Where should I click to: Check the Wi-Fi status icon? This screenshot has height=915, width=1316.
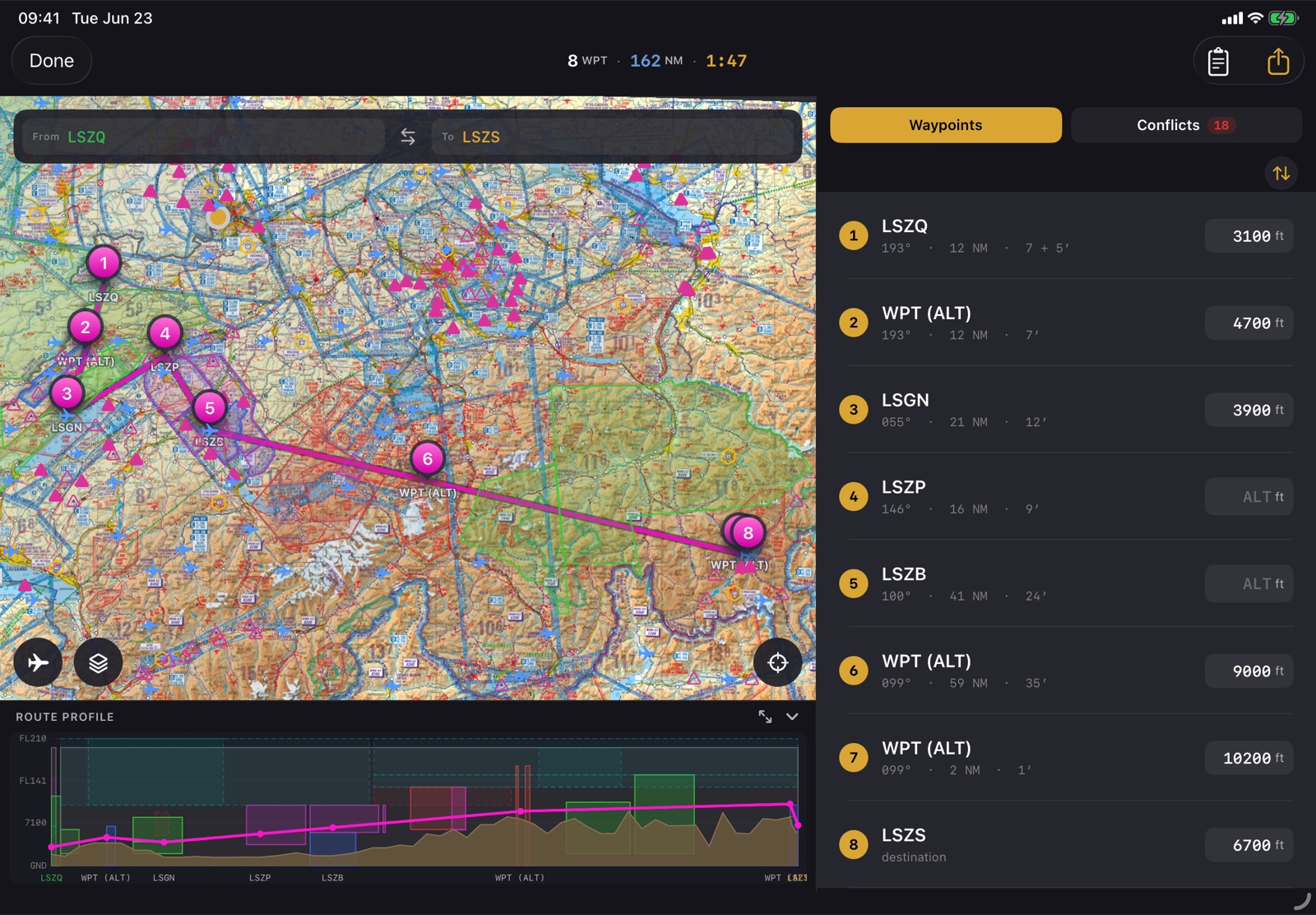[1255, 18]
